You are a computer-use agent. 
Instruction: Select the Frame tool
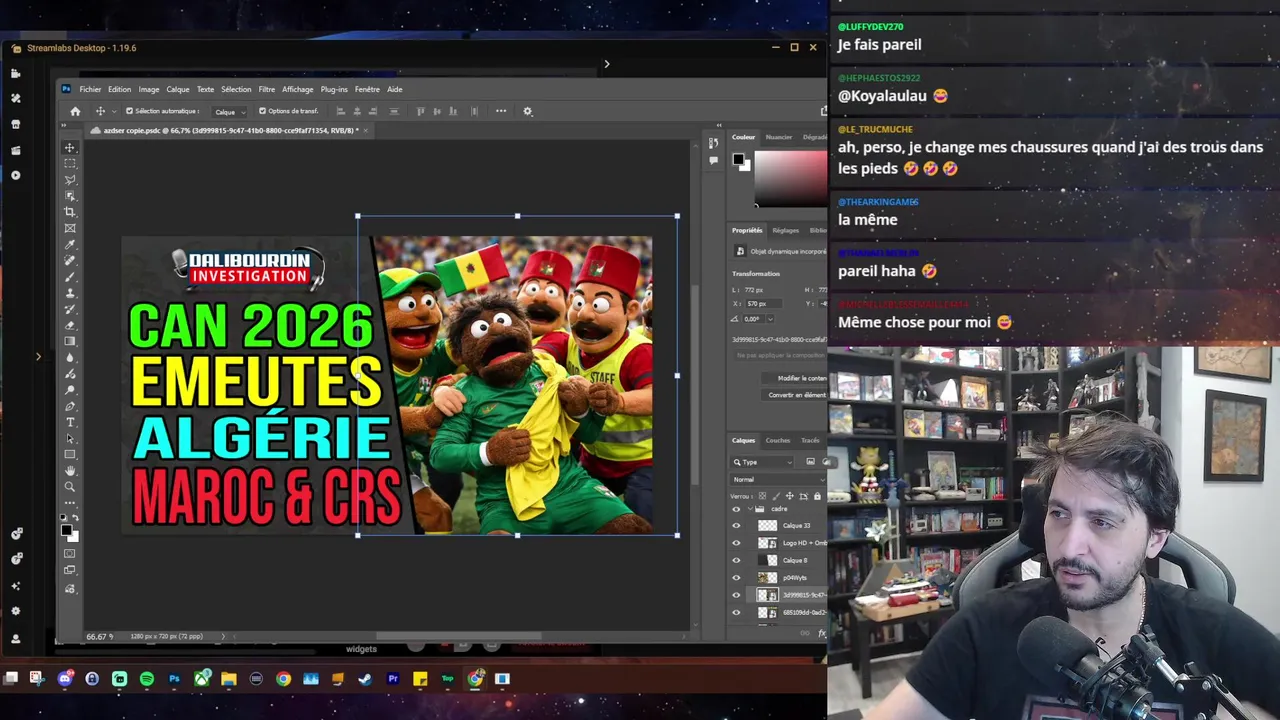pos(70,228)
